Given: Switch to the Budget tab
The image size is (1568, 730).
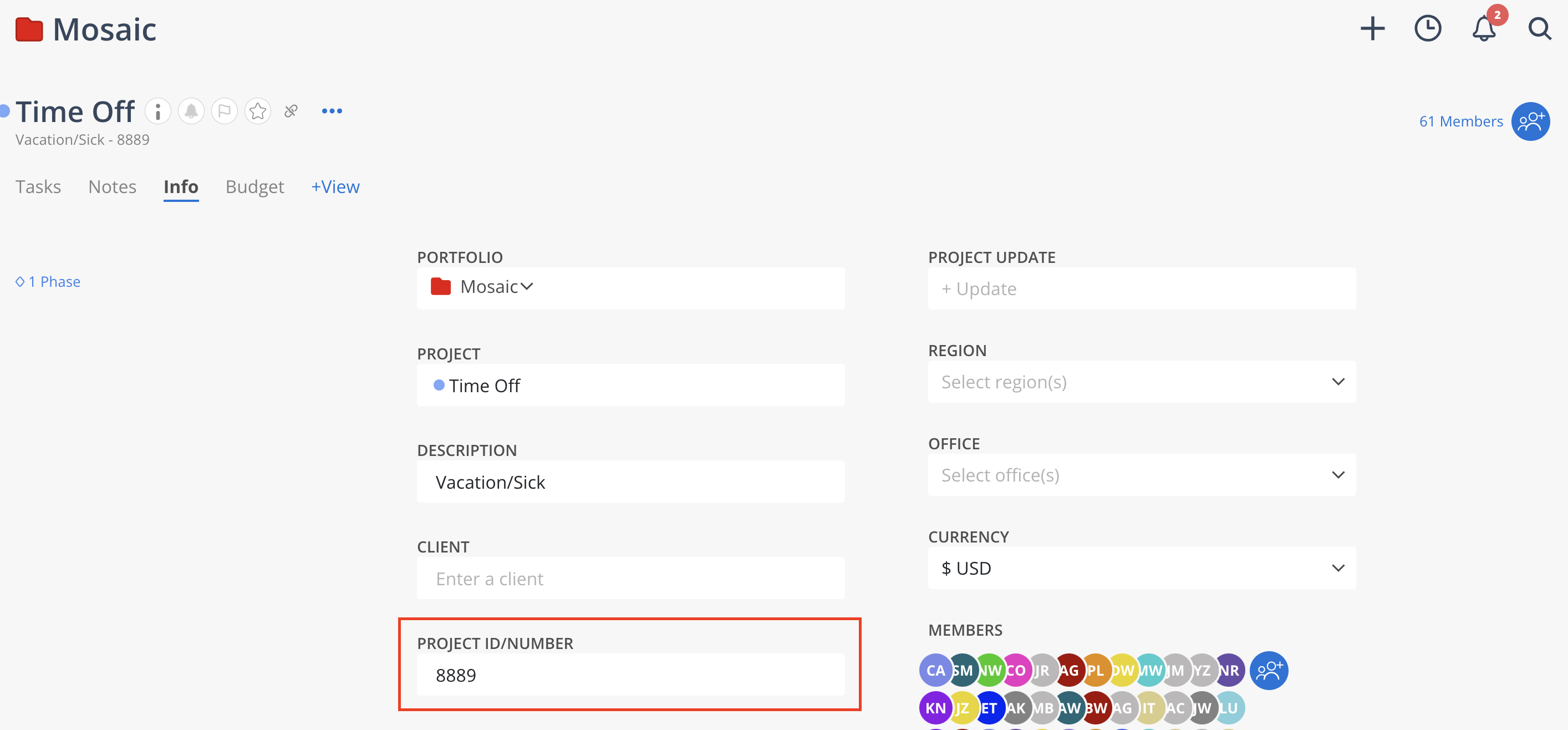Looking at the screenshot, I should 254,186.
